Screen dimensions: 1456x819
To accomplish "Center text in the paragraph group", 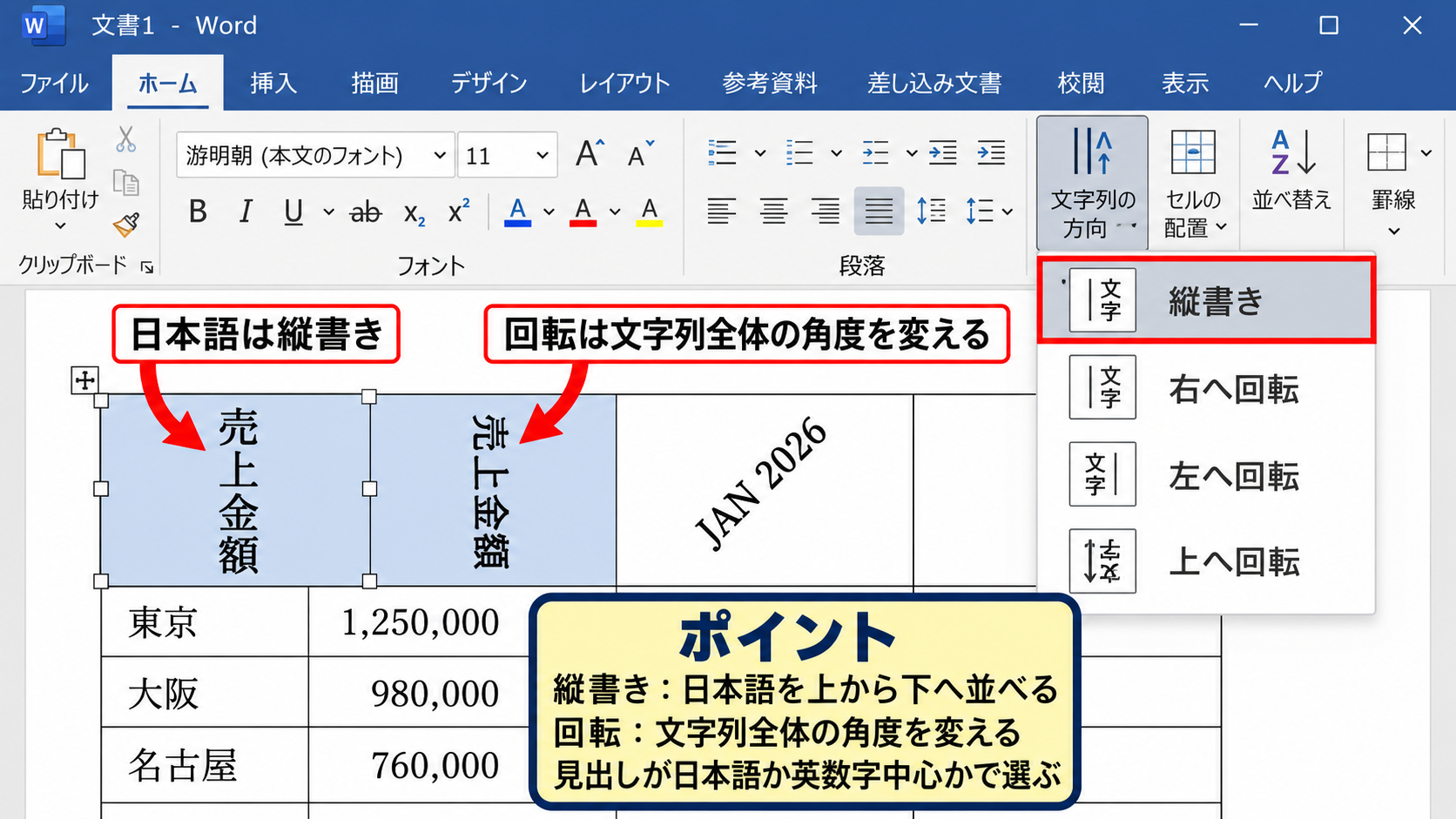I will click(773, 211).
